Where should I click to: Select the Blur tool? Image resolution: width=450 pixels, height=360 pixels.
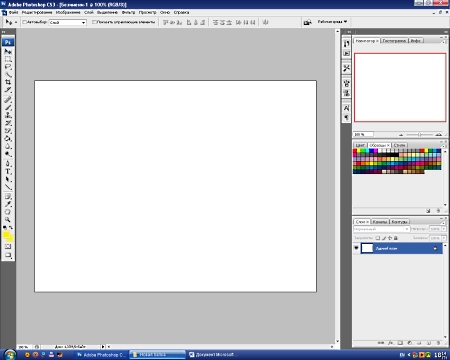point(8,146)
